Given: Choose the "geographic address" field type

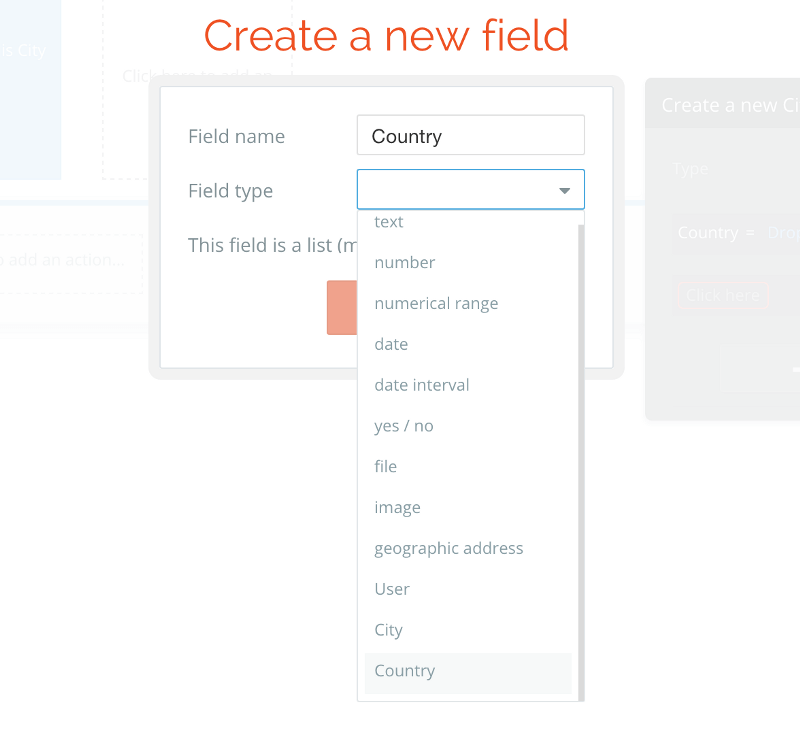Looking at the screenshot, I should (x=448, y=548).
